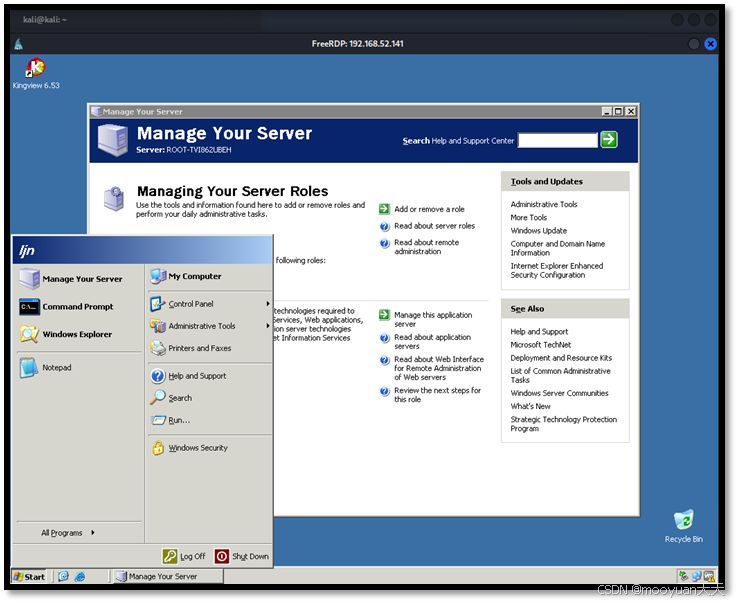Click the security alert shield tray icon
The height and width of the screenshot is (603, 738).
708,576
